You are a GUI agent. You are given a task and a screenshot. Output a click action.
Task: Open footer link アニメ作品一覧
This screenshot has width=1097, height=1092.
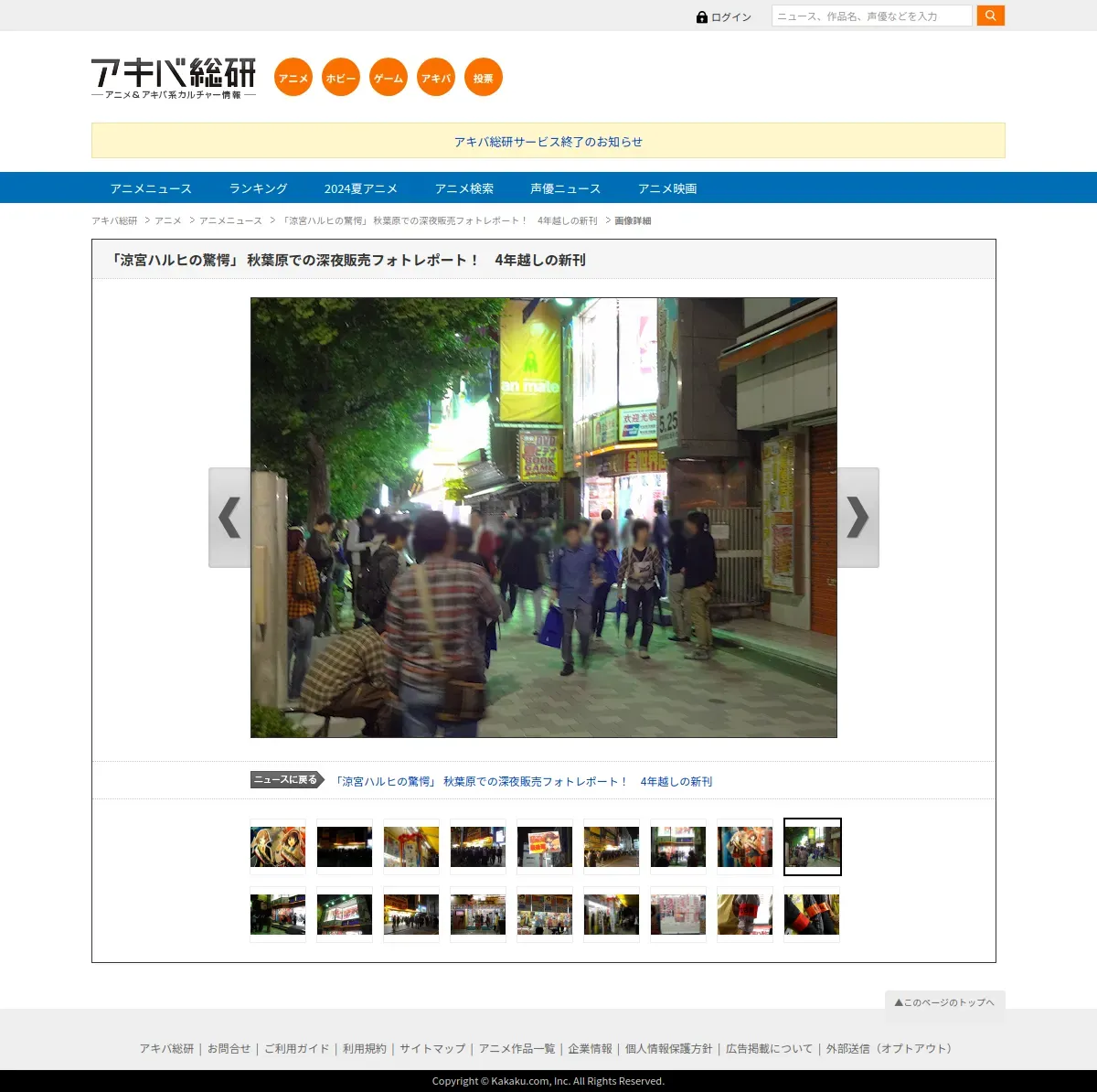pos(517,1048)
